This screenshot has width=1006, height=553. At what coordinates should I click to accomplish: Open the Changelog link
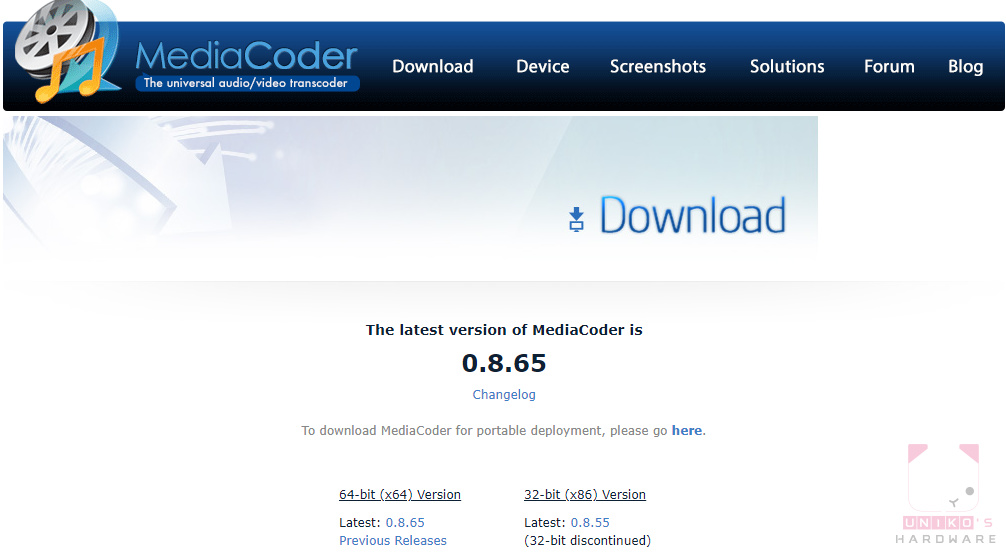[504, 395]
